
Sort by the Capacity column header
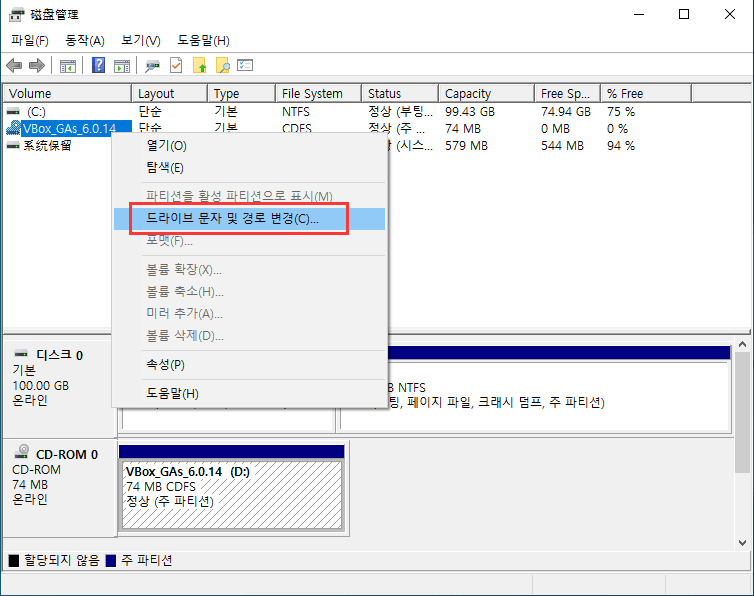click(x=487, y=93)
